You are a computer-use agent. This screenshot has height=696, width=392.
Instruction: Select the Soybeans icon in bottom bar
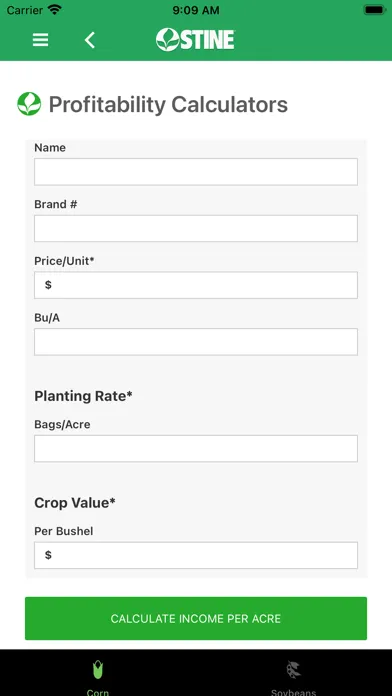(293, 670)
